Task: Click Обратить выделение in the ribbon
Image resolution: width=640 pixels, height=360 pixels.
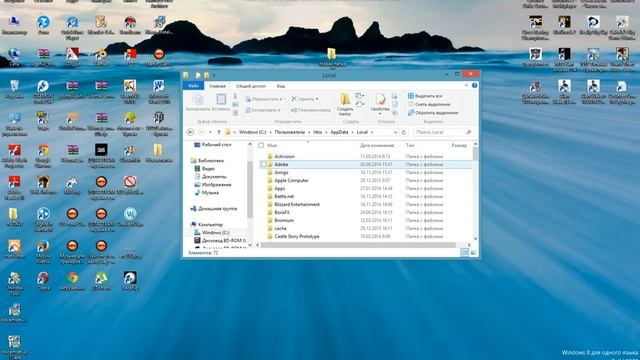Action: tap(433, 113)
